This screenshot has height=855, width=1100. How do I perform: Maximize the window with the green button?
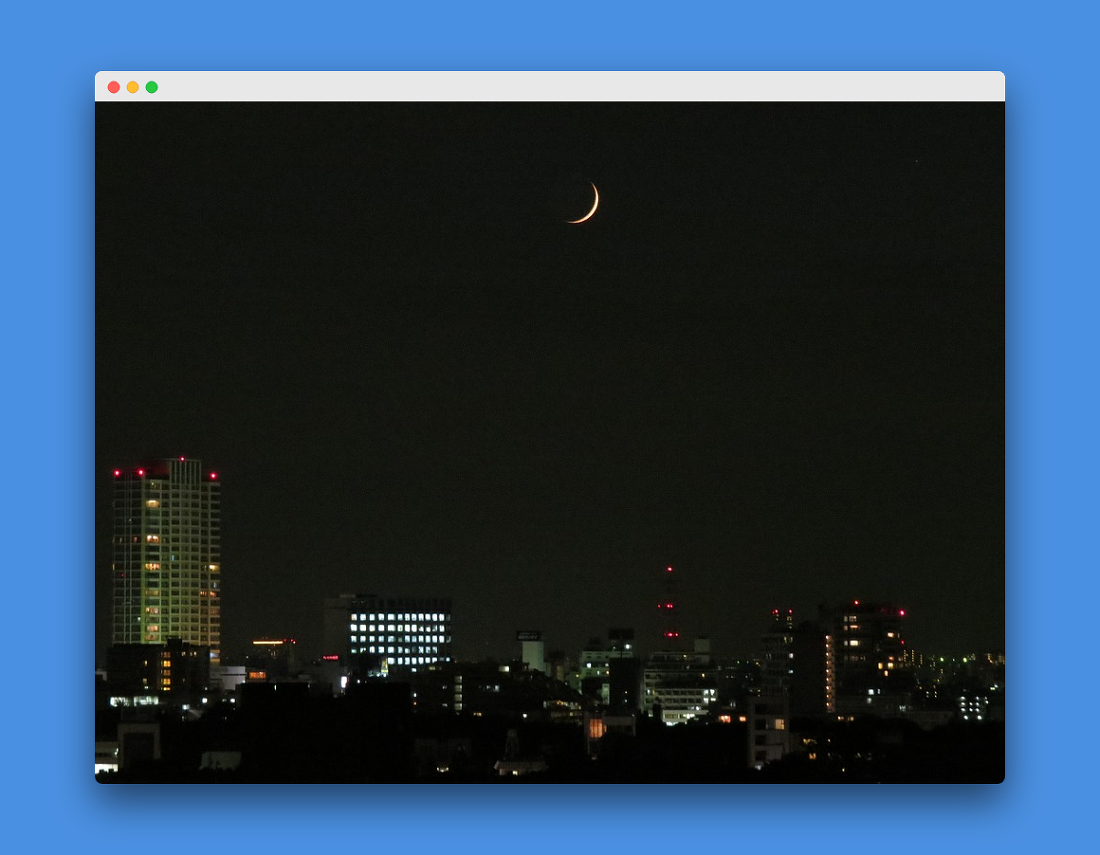click(152, 87)
